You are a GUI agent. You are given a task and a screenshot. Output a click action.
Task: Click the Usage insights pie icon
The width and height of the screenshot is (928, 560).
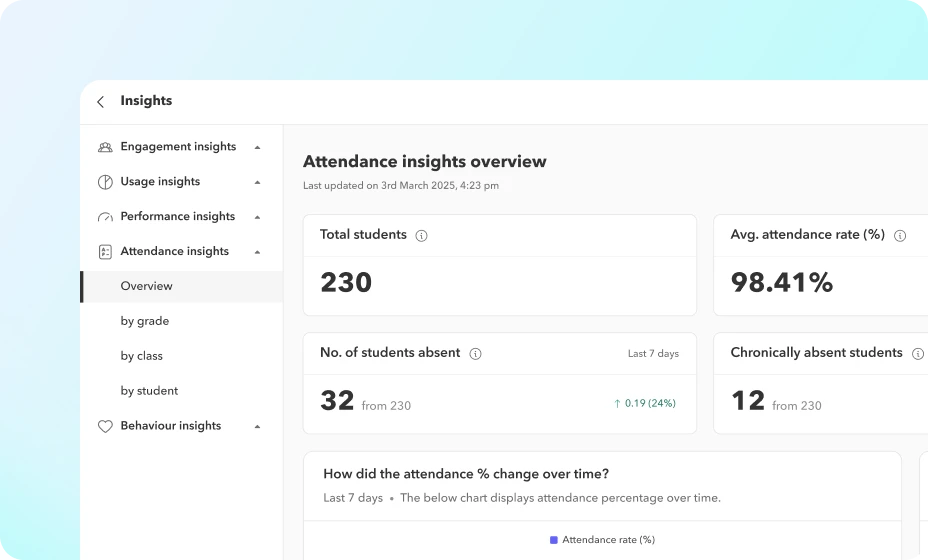pos(105,182)
